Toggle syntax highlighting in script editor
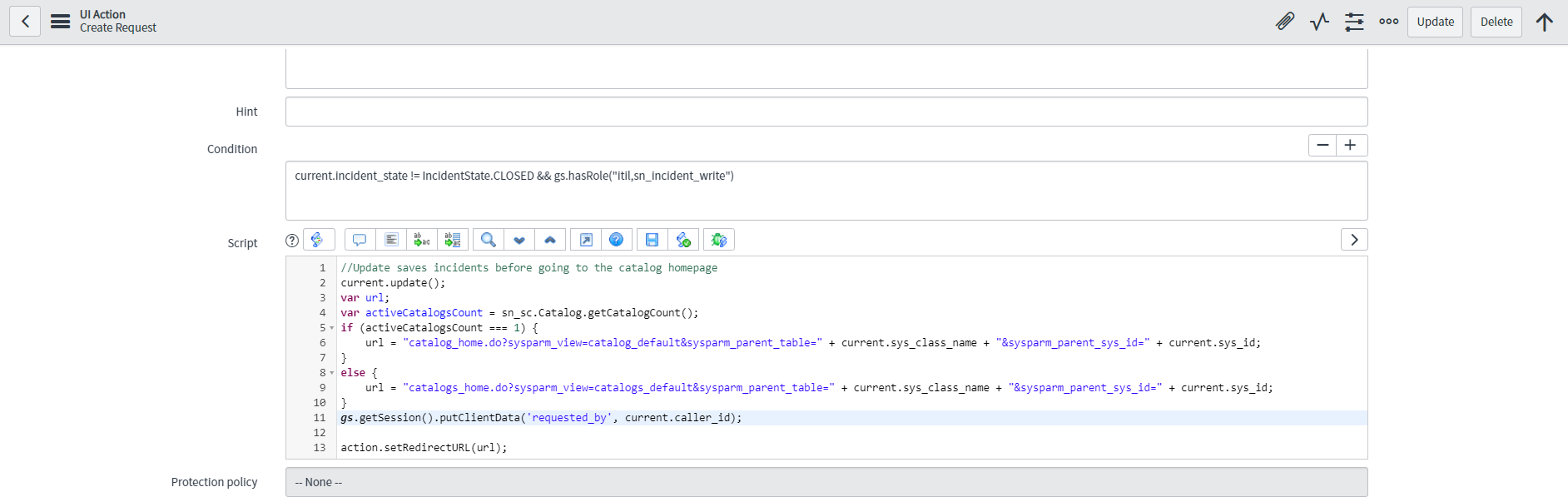Viewport: 1568px width, 502px height. point(319,240)
